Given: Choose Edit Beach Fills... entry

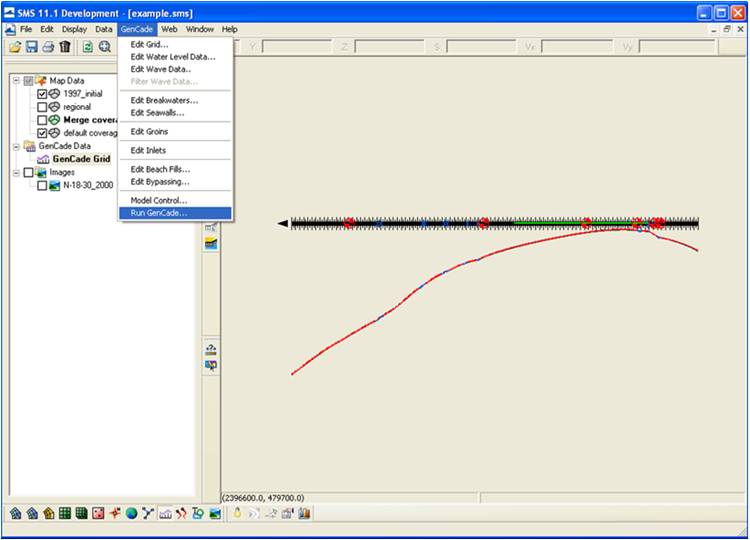Looking at the screenshot, I should tap(175, 169).
